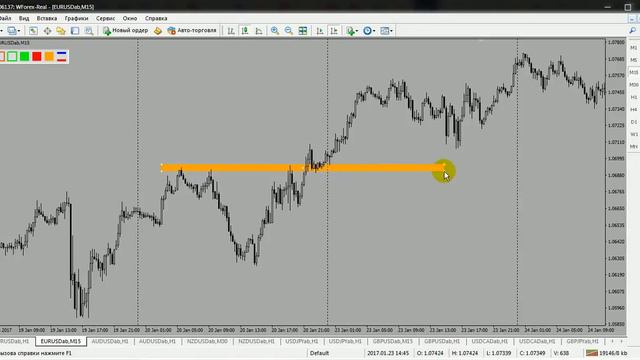
Task: Switch to NZDUSDab,H1 chart tab
Action: 256,341
